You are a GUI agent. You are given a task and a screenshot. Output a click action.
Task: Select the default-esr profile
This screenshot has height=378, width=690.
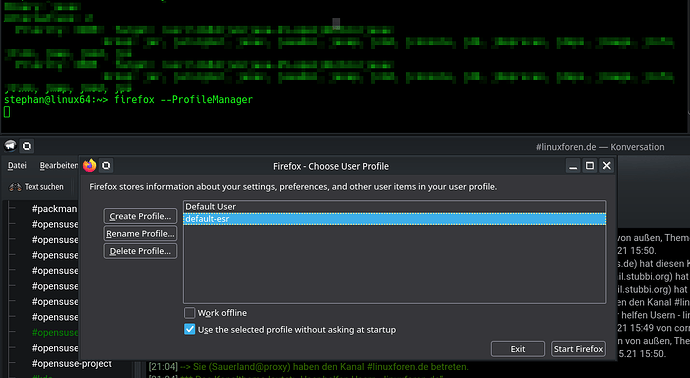click(394, 219)
